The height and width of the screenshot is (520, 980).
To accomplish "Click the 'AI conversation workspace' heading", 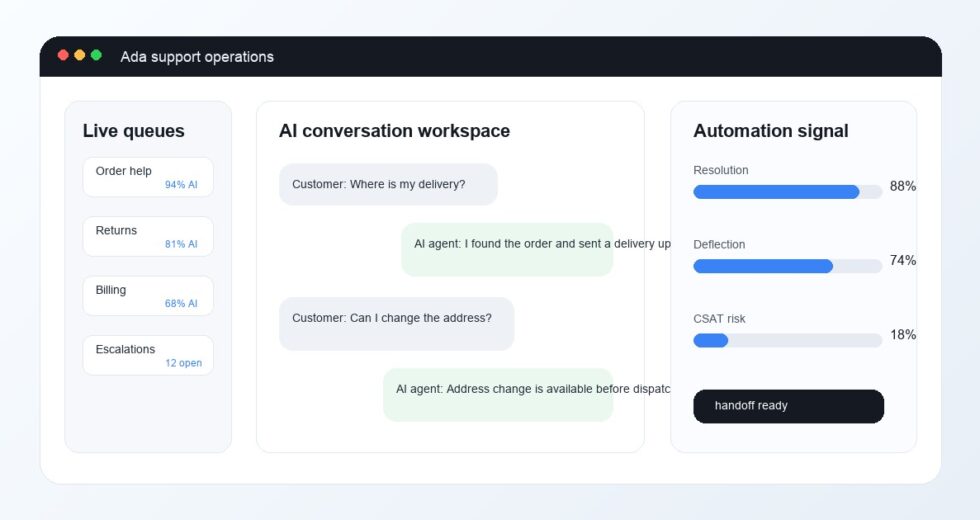I will coord(394,131).
